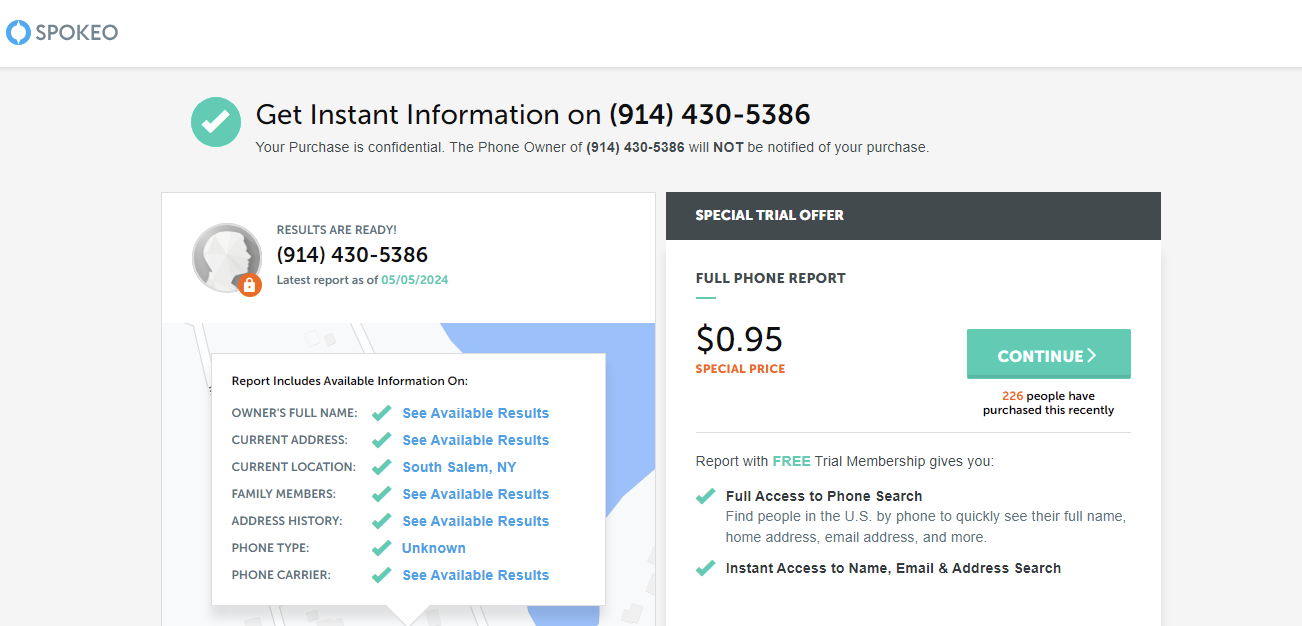
Task: Click the report date 05/05/2024
Action: (415, 280)
